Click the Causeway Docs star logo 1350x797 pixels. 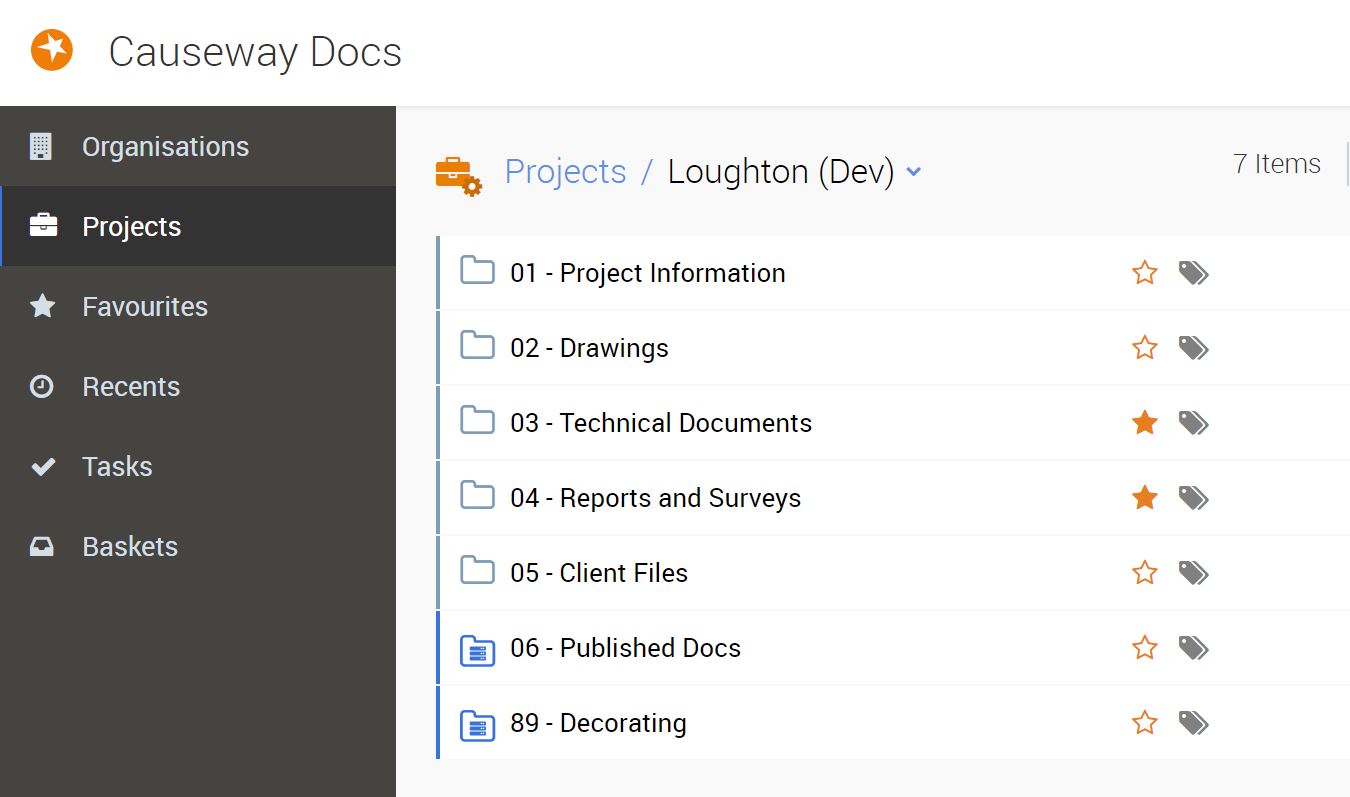(52, 50)
